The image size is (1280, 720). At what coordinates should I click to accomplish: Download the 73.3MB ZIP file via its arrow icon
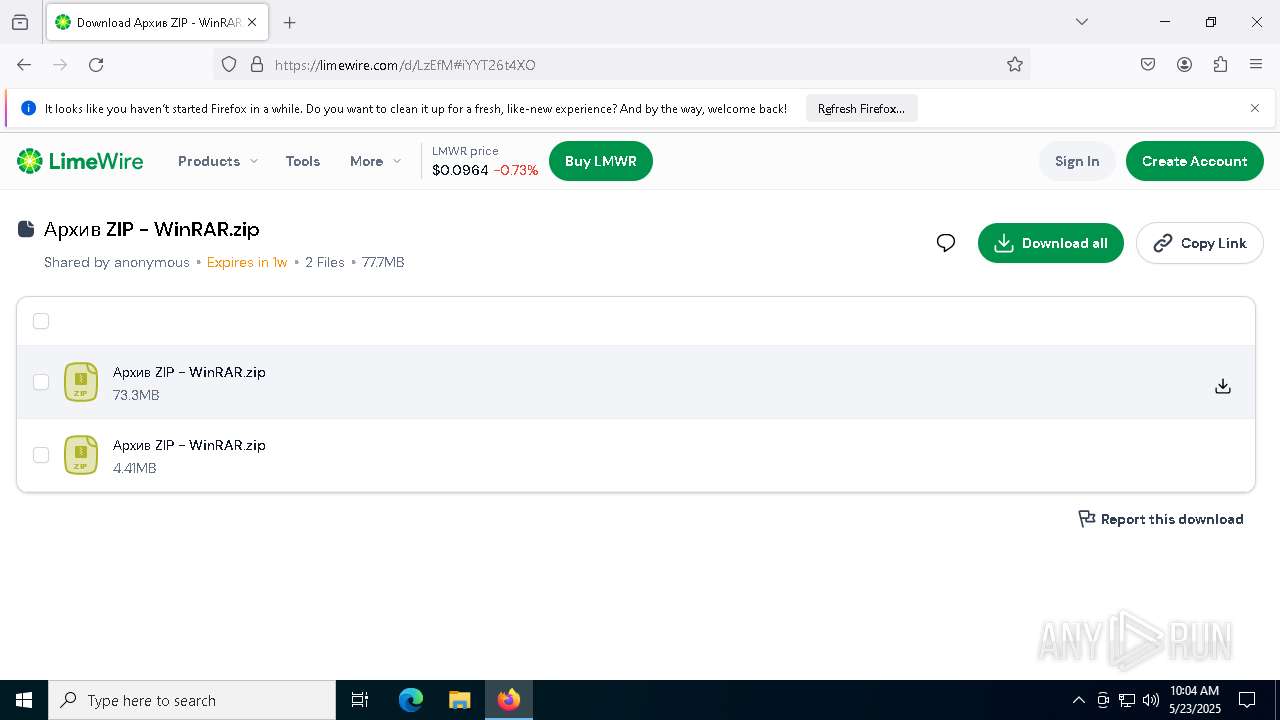click(1222, 386)
